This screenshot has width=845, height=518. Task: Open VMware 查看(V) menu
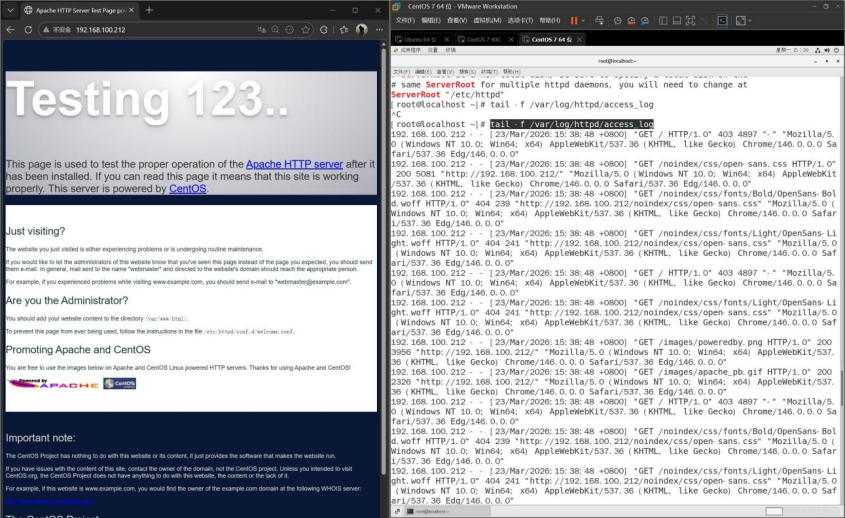point(457,20)
